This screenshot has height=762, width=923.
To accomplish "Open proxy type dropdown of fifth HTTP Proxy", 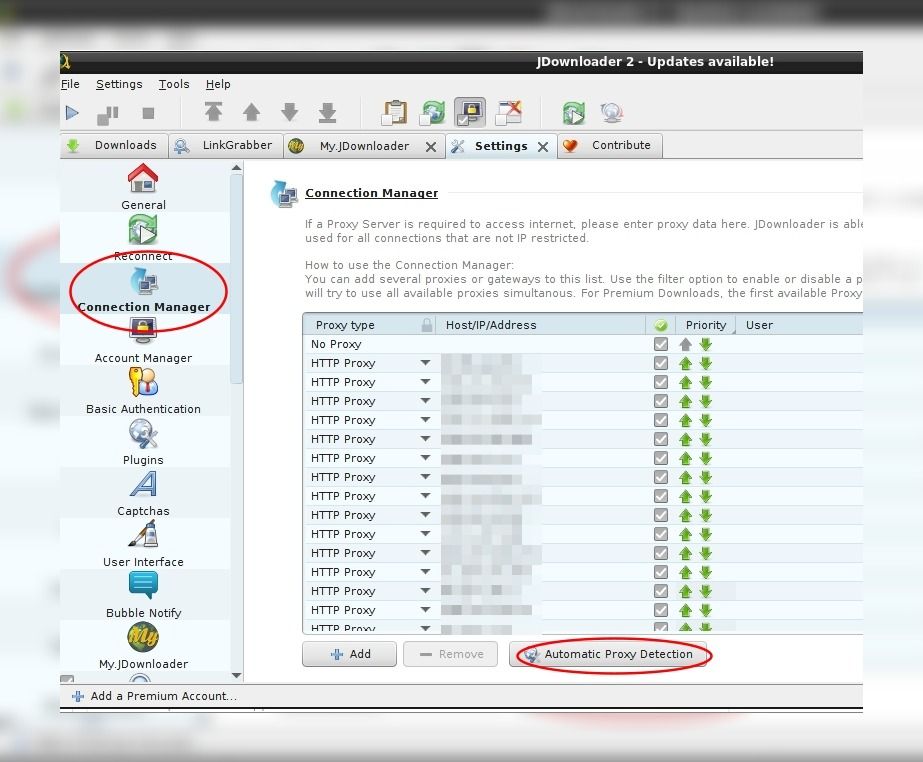I will click(426, 439).
